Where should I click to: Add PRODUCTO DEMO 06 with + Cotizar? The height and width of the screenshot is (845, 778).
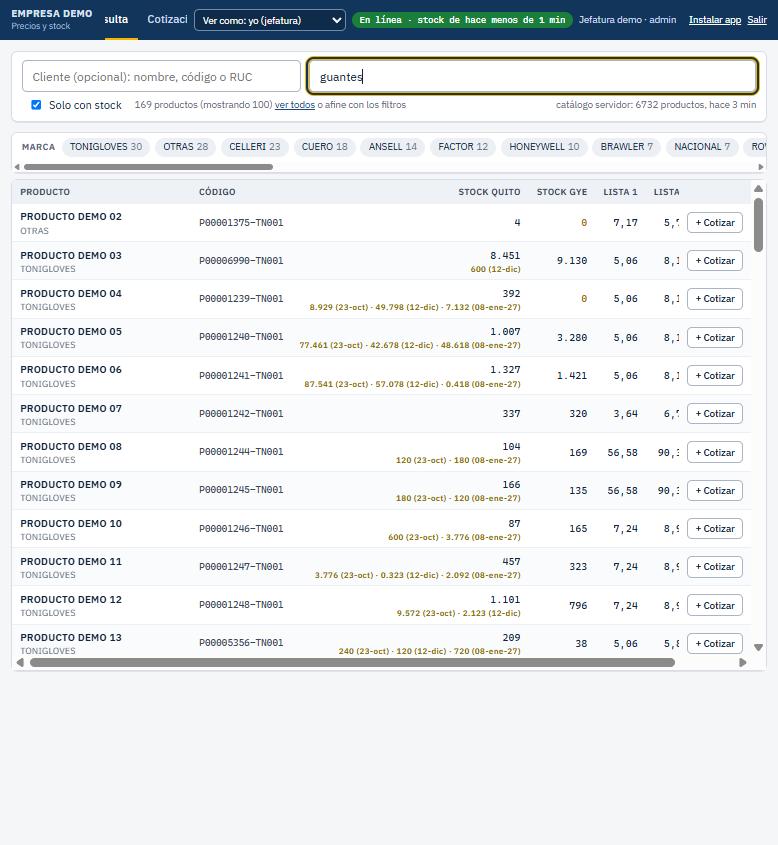[715, 376]
